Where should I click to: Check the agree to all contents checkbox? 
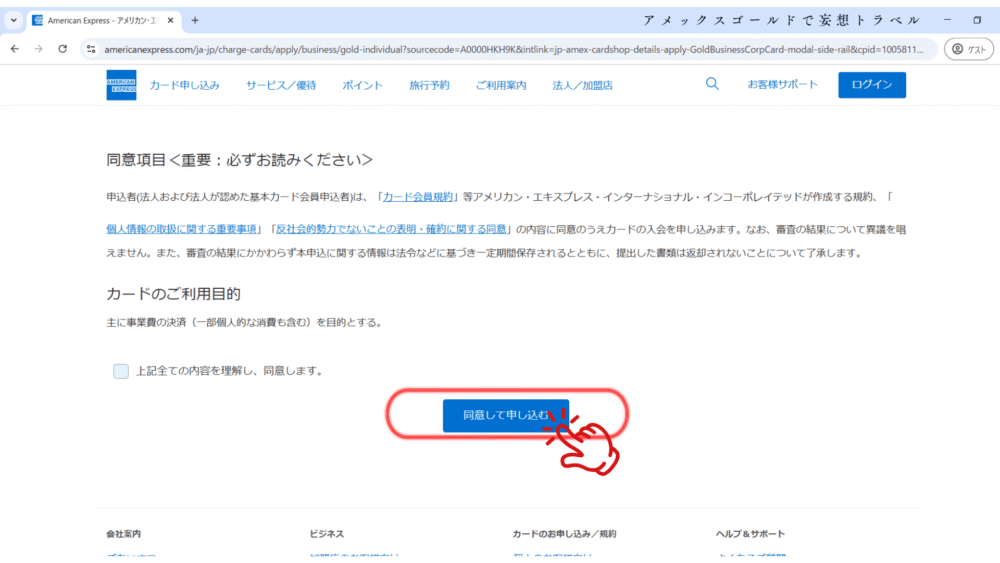[x=121, y=371]
